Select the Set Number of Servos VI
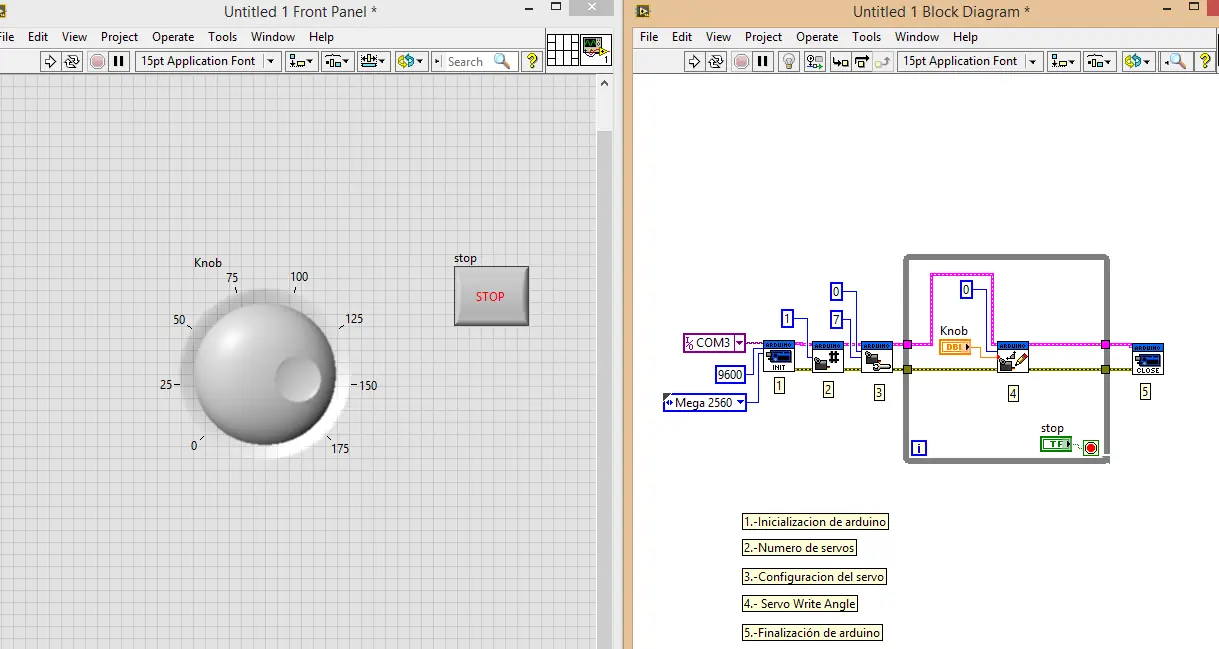 (x=827, y=357)
